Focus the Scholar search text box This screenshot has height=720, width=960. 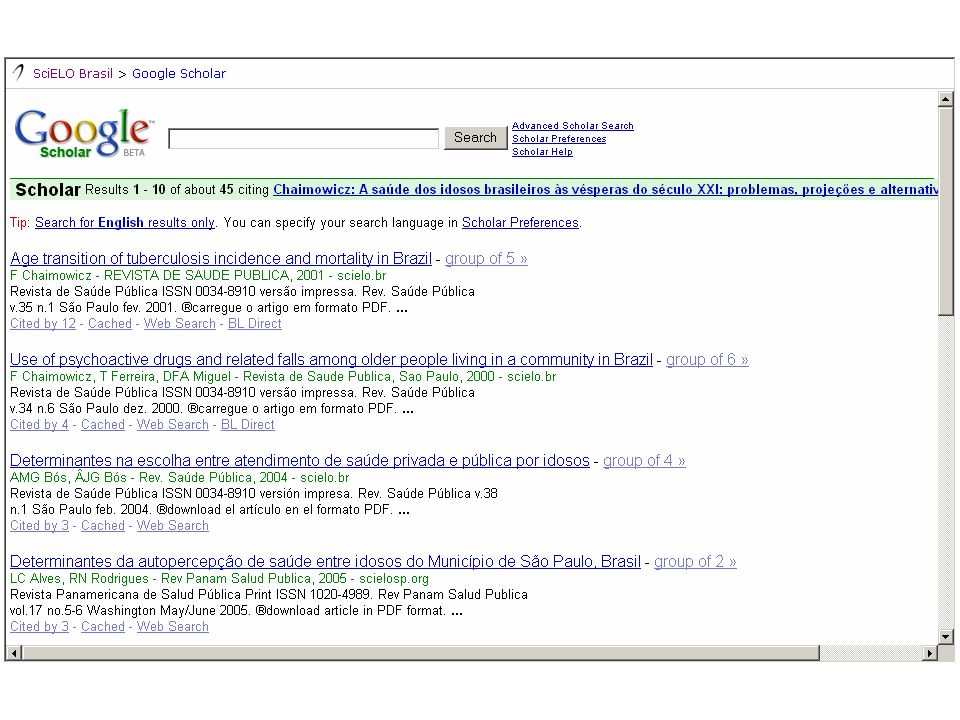point(304,138)
